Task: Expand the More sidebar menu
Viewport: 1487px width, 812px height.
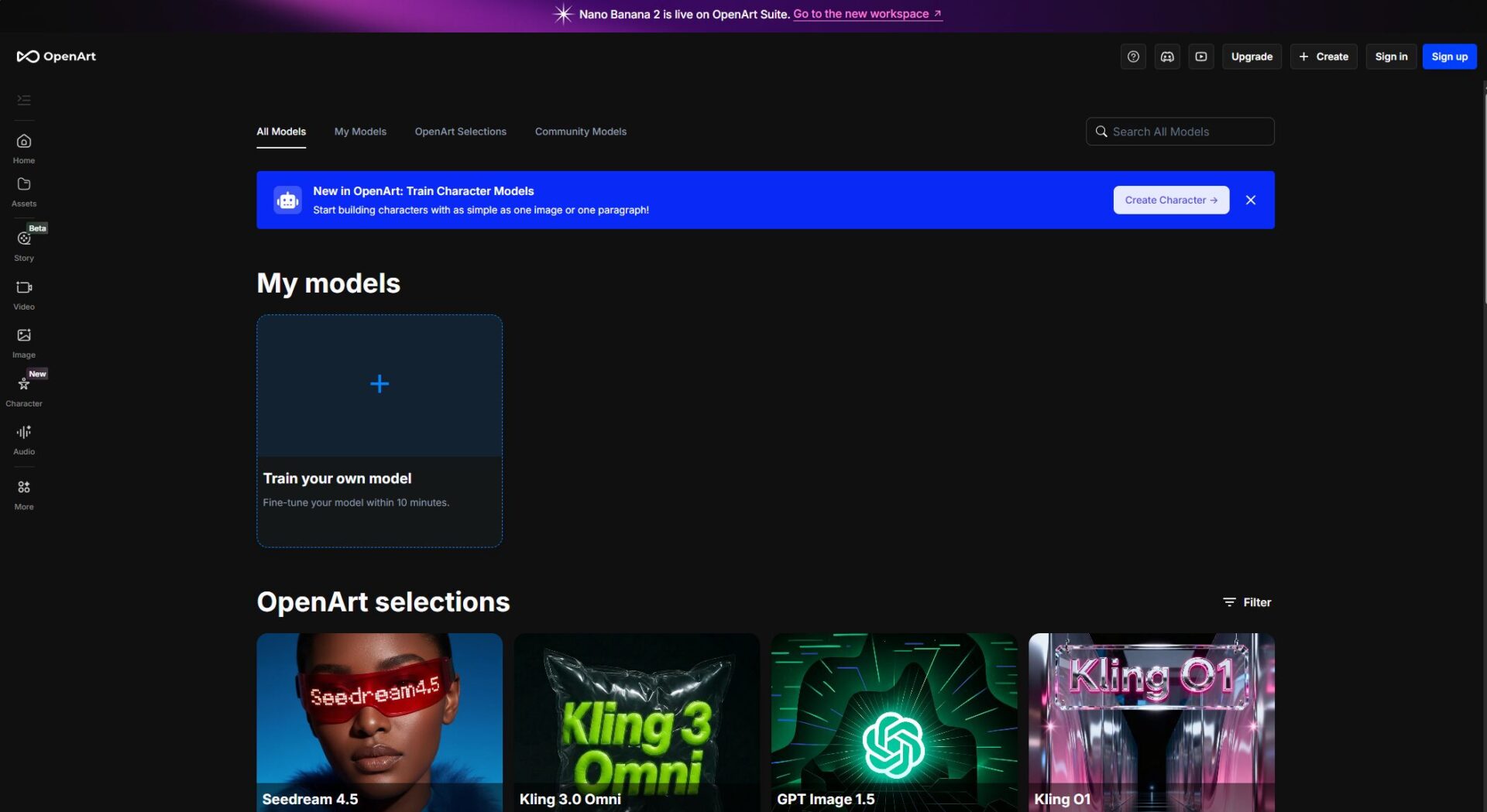Action: (24, 488)
